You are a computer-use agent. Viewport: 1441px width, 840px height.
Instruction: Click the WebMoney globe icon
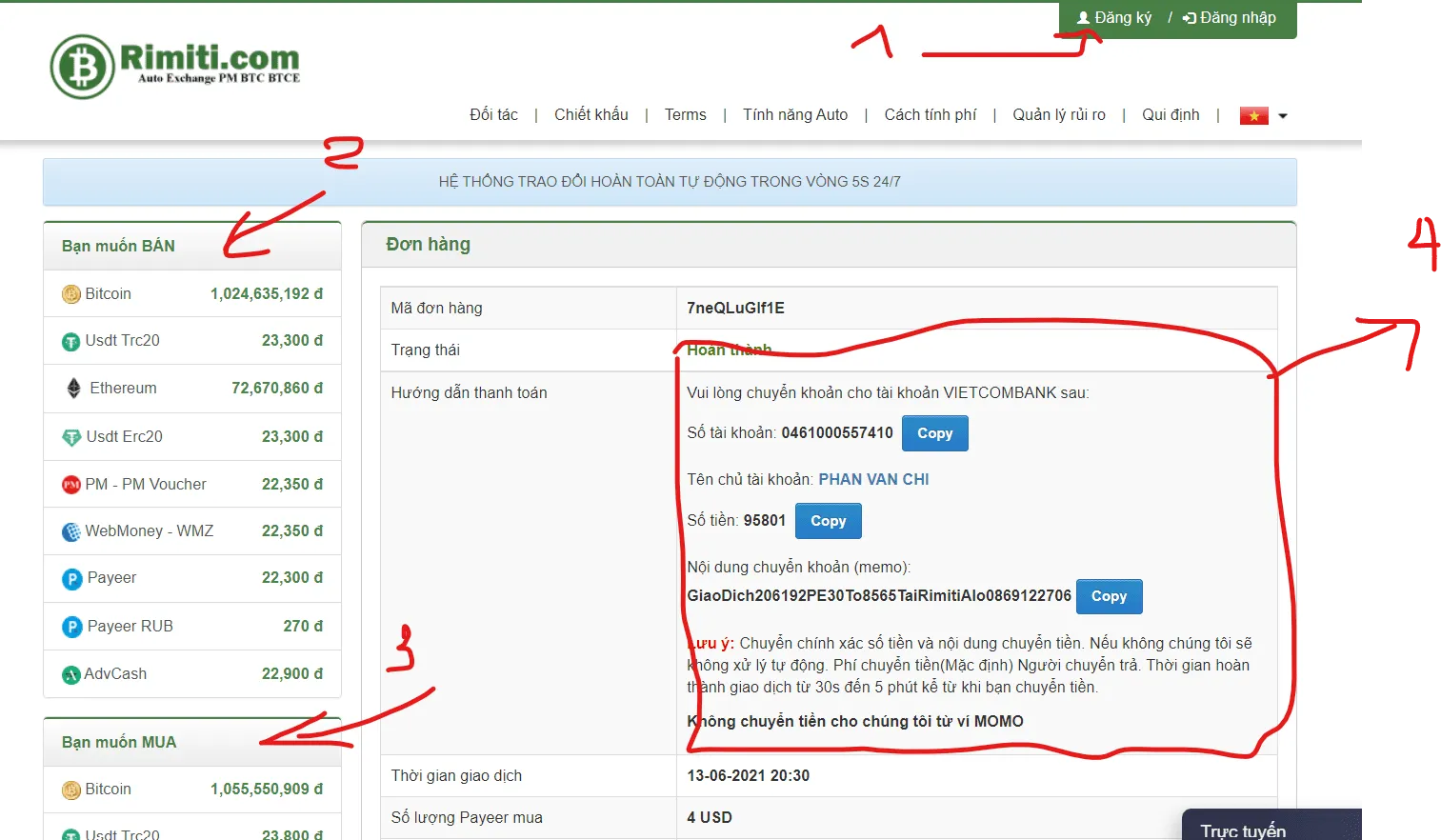tap(71, 531)
